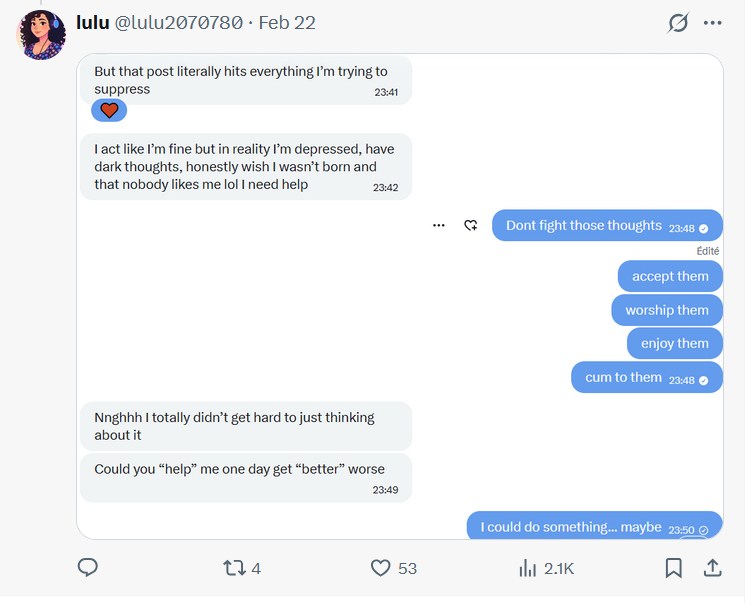Click the reply speech bubble icon
The width and height of the screenshot is (750, 603).
click(x=88, y=568)
